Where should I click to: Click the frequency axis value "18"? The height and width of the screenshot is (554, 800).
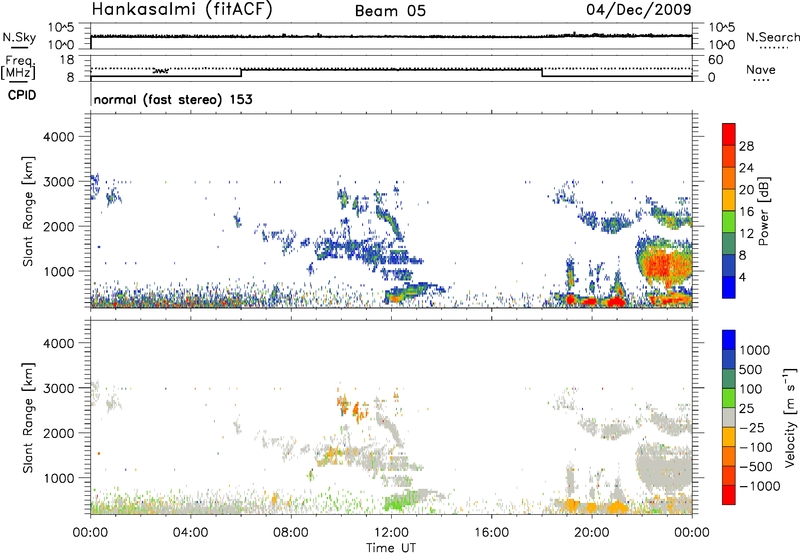(x=67, y=60)
